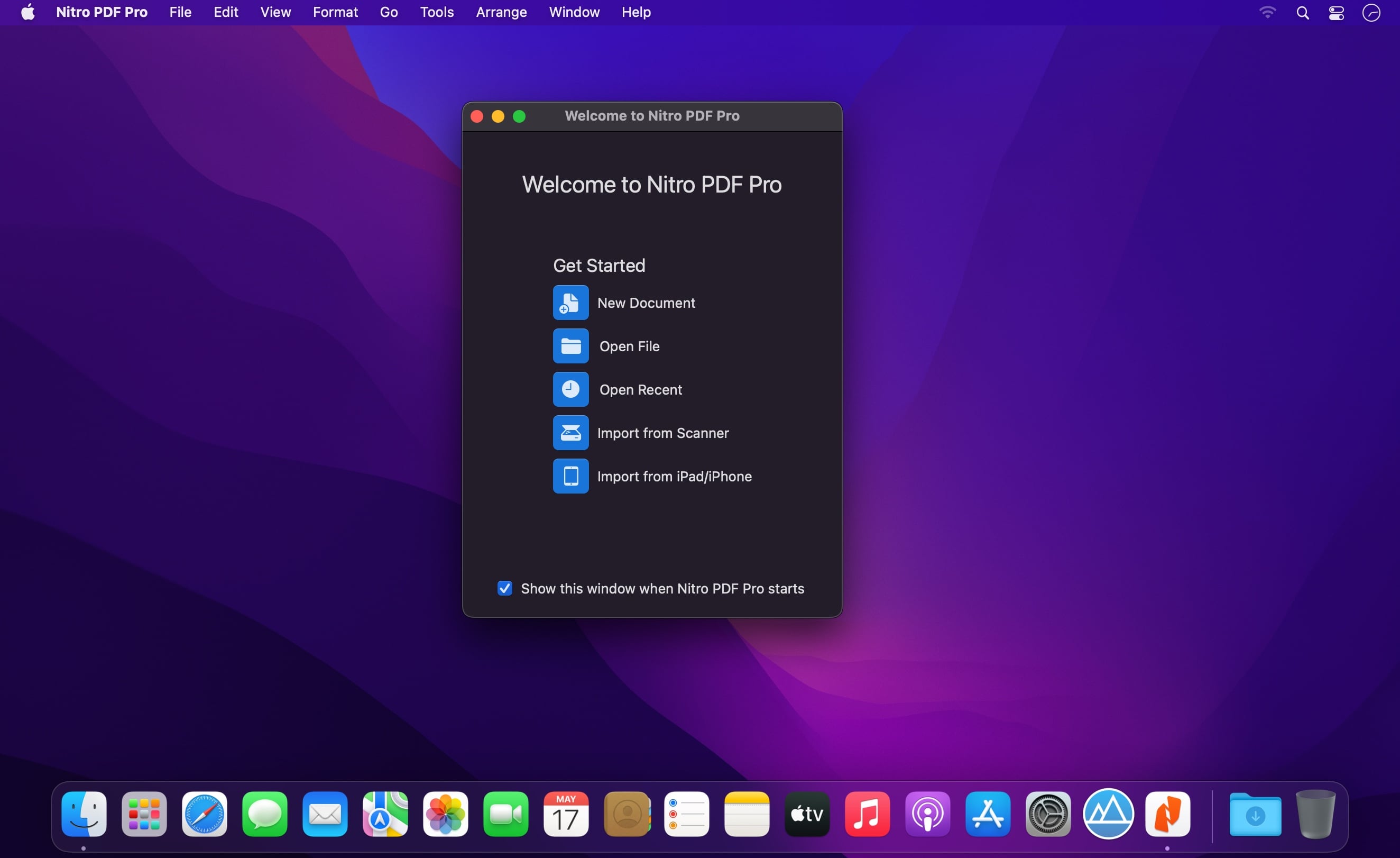
Task: Open Wi-Fi status in menu bar
Action: pyautogui.click(x=1267, y=13)
